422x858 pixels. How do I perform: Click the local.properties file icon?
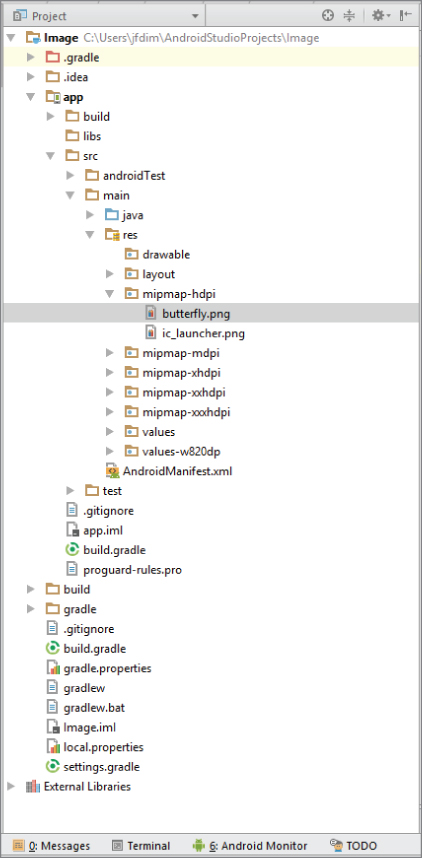[53, 747]
